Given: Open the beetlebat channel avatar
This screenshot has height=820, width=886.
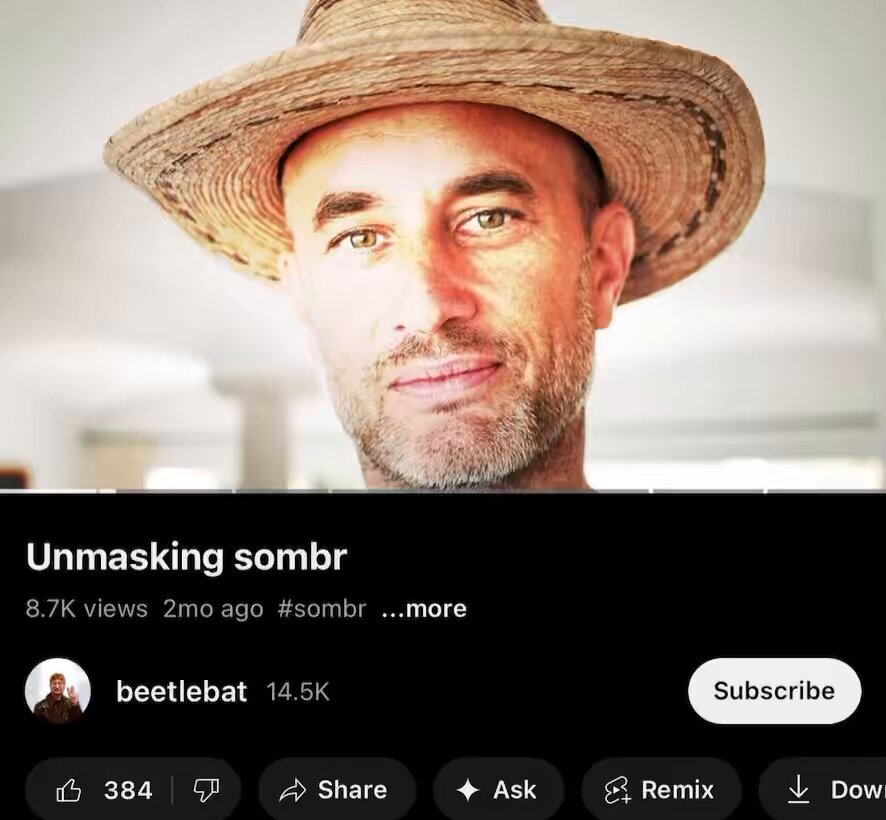Looking at the screenshot, I should (x=58, y=691).
